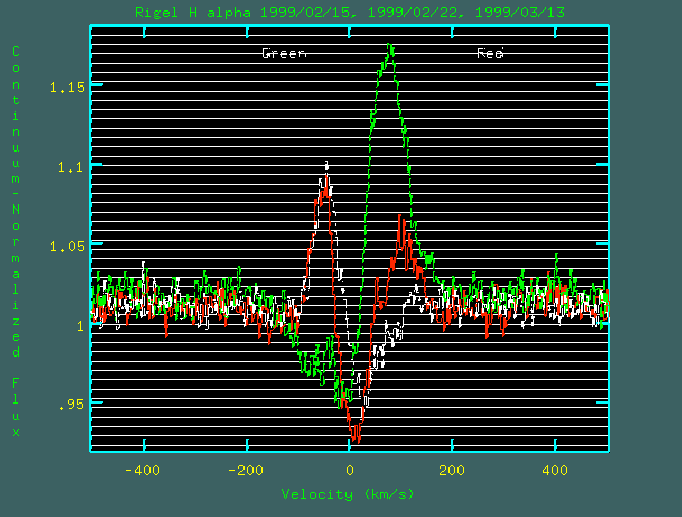Select the 'Green' legend label
Image resolution: width=682 pixels, height=517 pixels.
click(284, 54)
